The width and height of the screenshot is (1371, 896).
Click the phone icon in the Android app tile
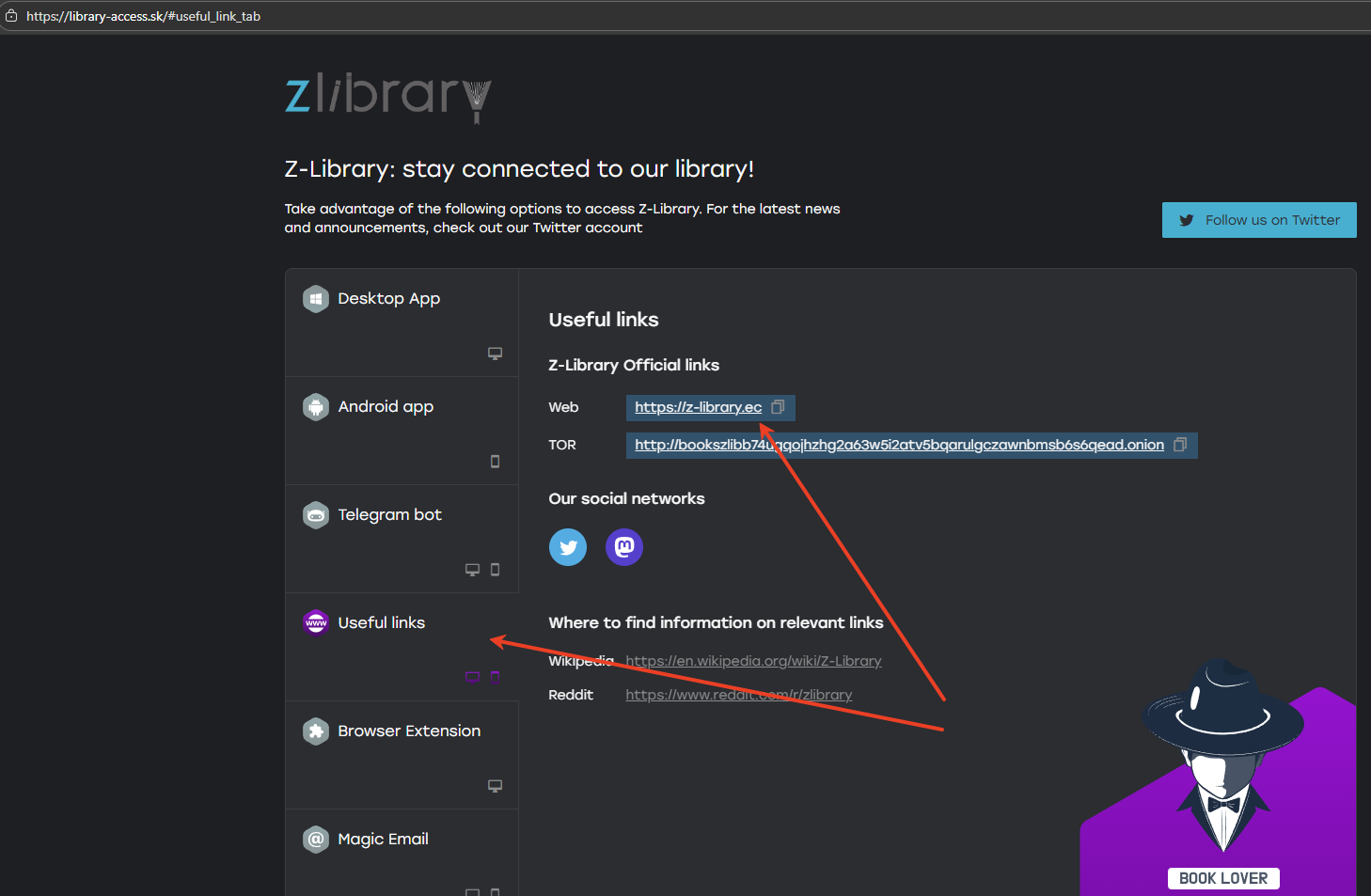point(495,461)
